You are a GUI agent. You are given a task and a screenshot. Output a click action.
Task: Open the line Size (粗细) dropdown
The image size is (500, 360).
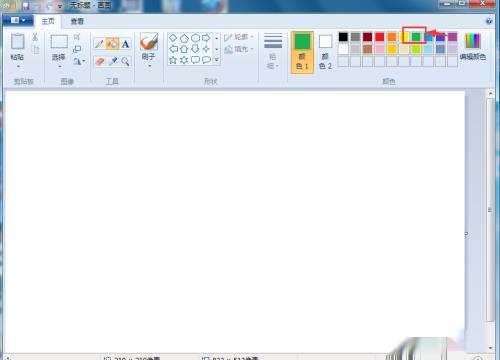[x=273, y=51]
